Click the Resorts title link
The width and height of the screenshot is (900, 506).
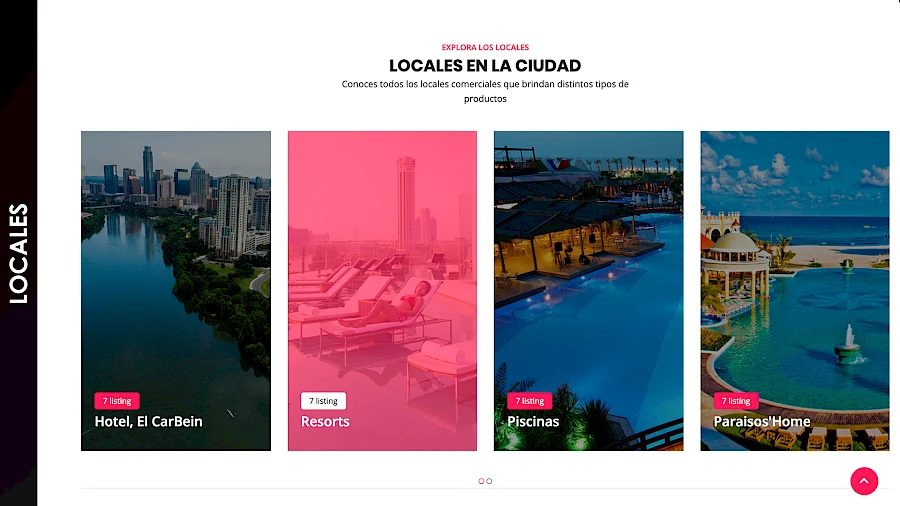coord(325,421)
